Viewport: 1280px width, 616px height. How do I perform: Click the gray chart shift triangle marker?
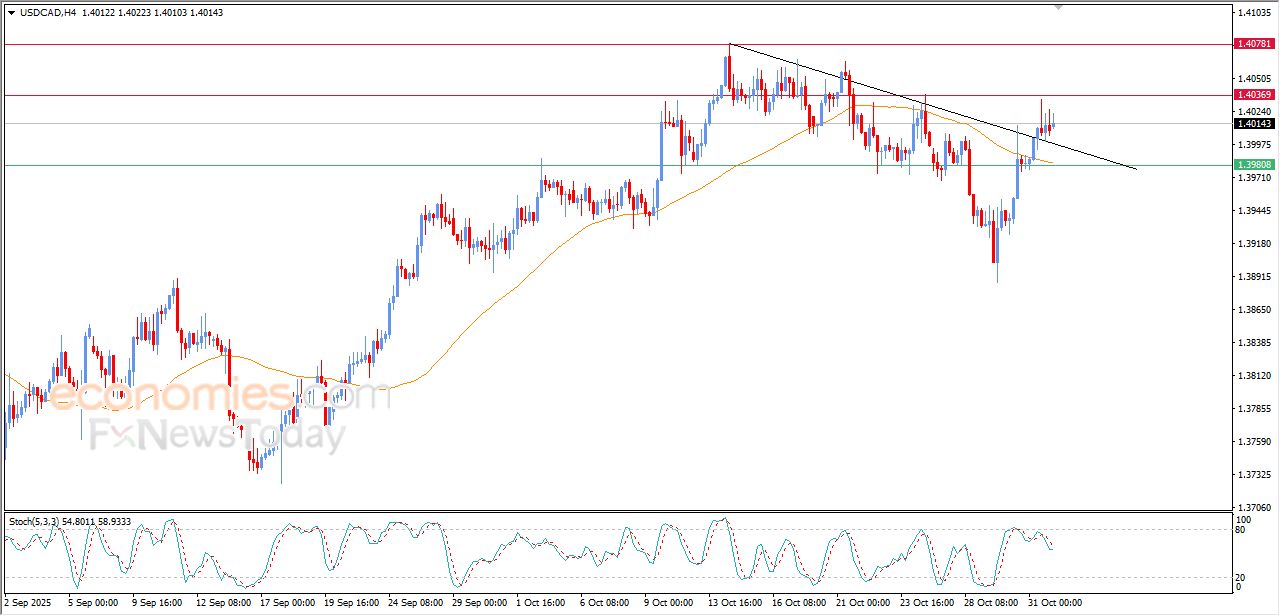click(1058, 8)
